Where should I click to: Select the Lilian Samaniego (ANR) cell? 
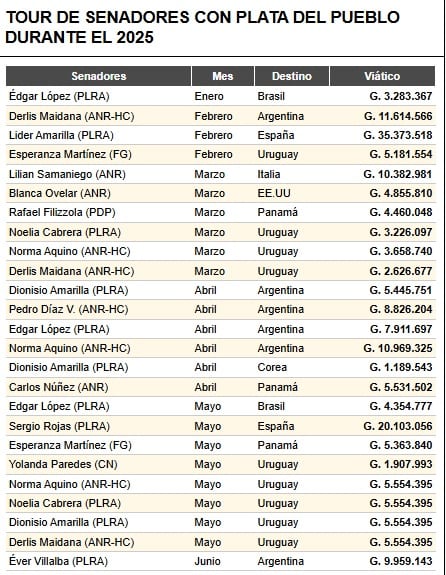click(67, 174)
